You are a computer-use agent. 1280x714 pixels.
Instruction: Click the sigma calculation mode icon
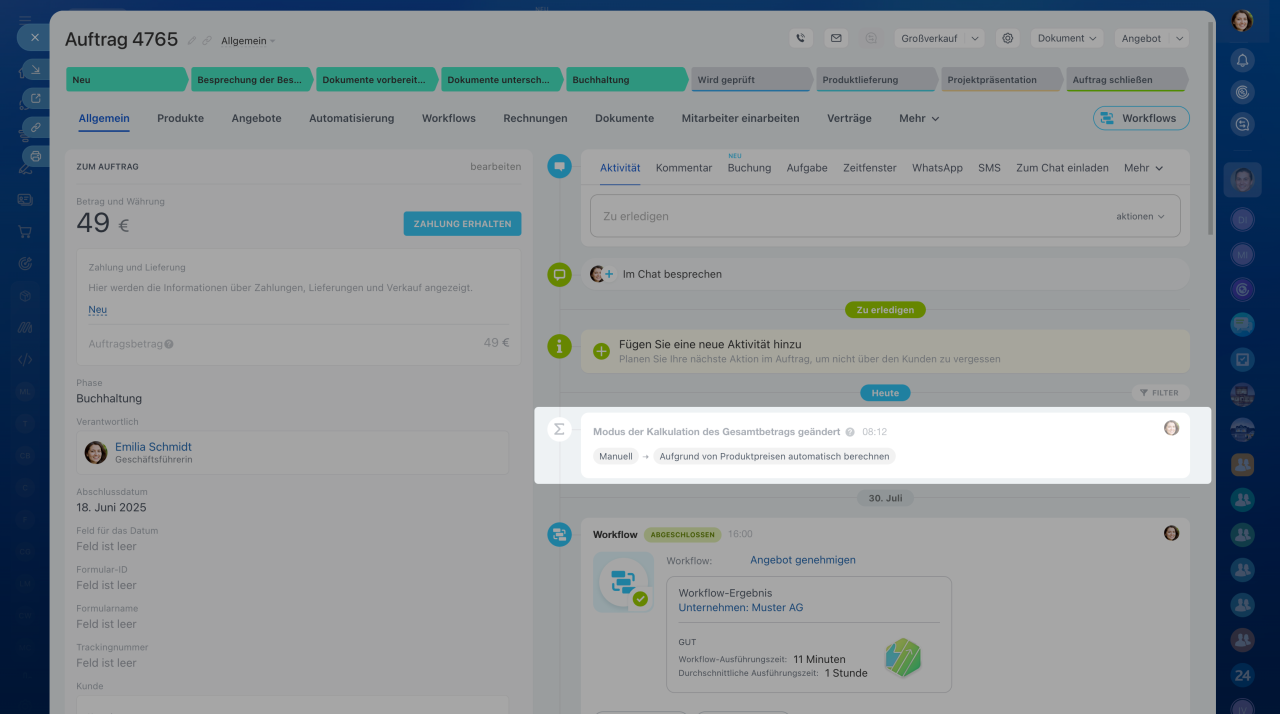tap(559, 429)
